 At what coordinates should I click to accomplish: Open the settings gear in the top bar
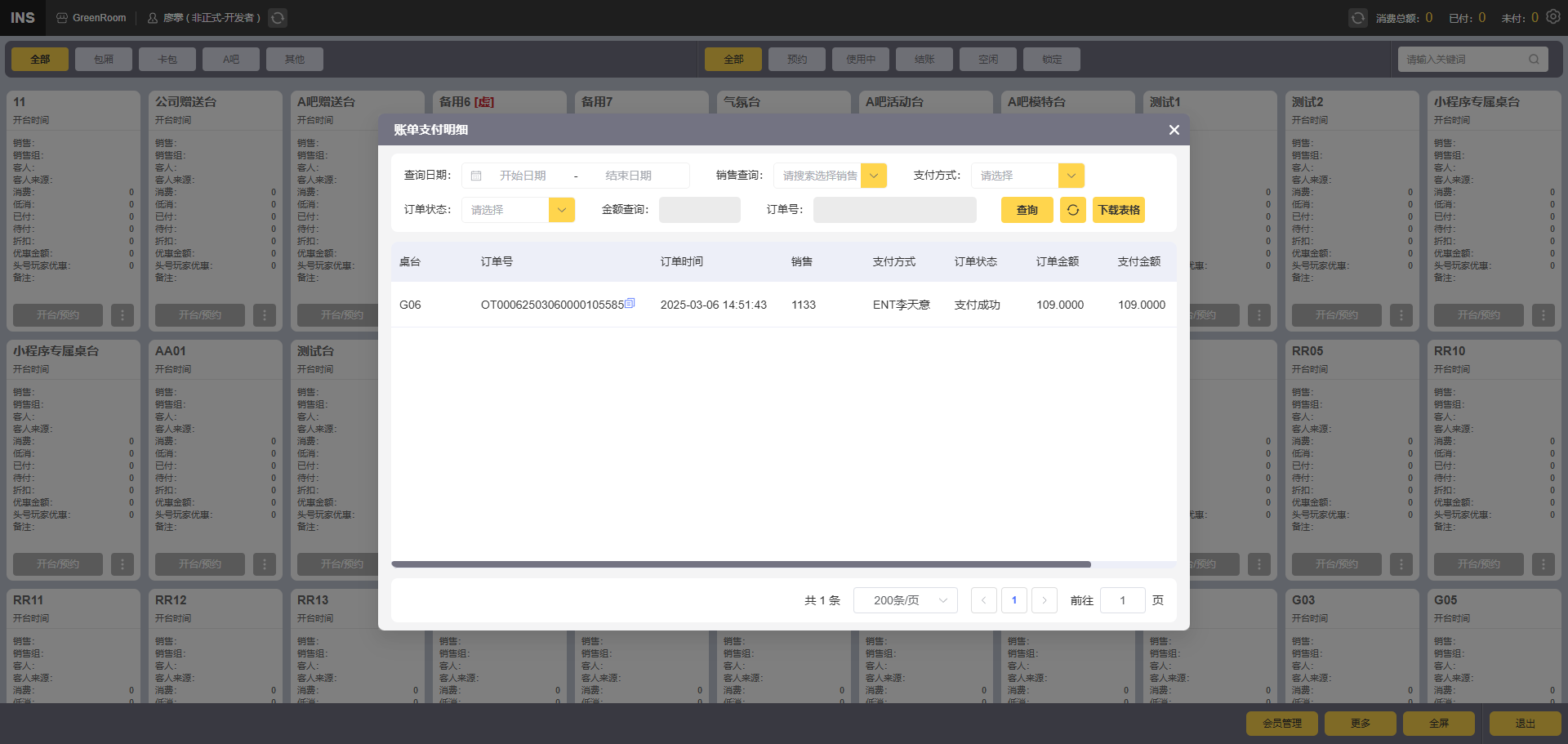(1553, 17)
